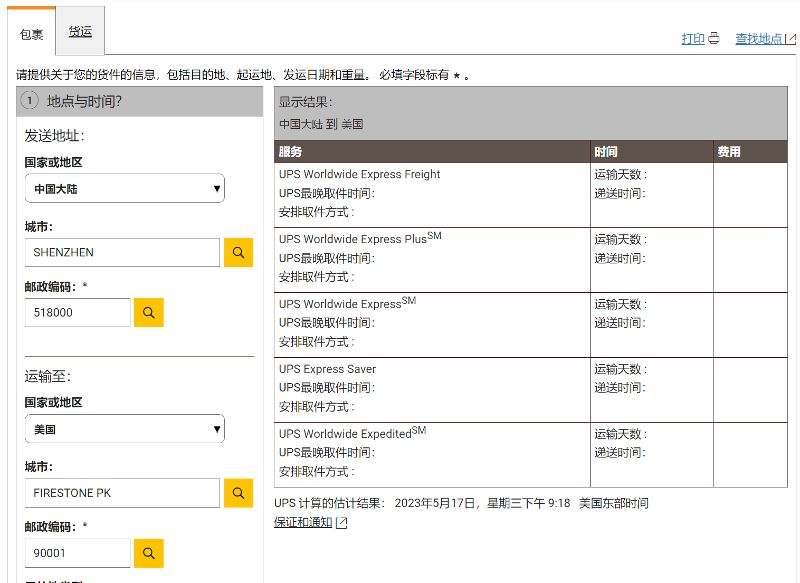Select the UPS Express Saver service name
The width and height of the screenshot is (800, 583).
[327, 369]
